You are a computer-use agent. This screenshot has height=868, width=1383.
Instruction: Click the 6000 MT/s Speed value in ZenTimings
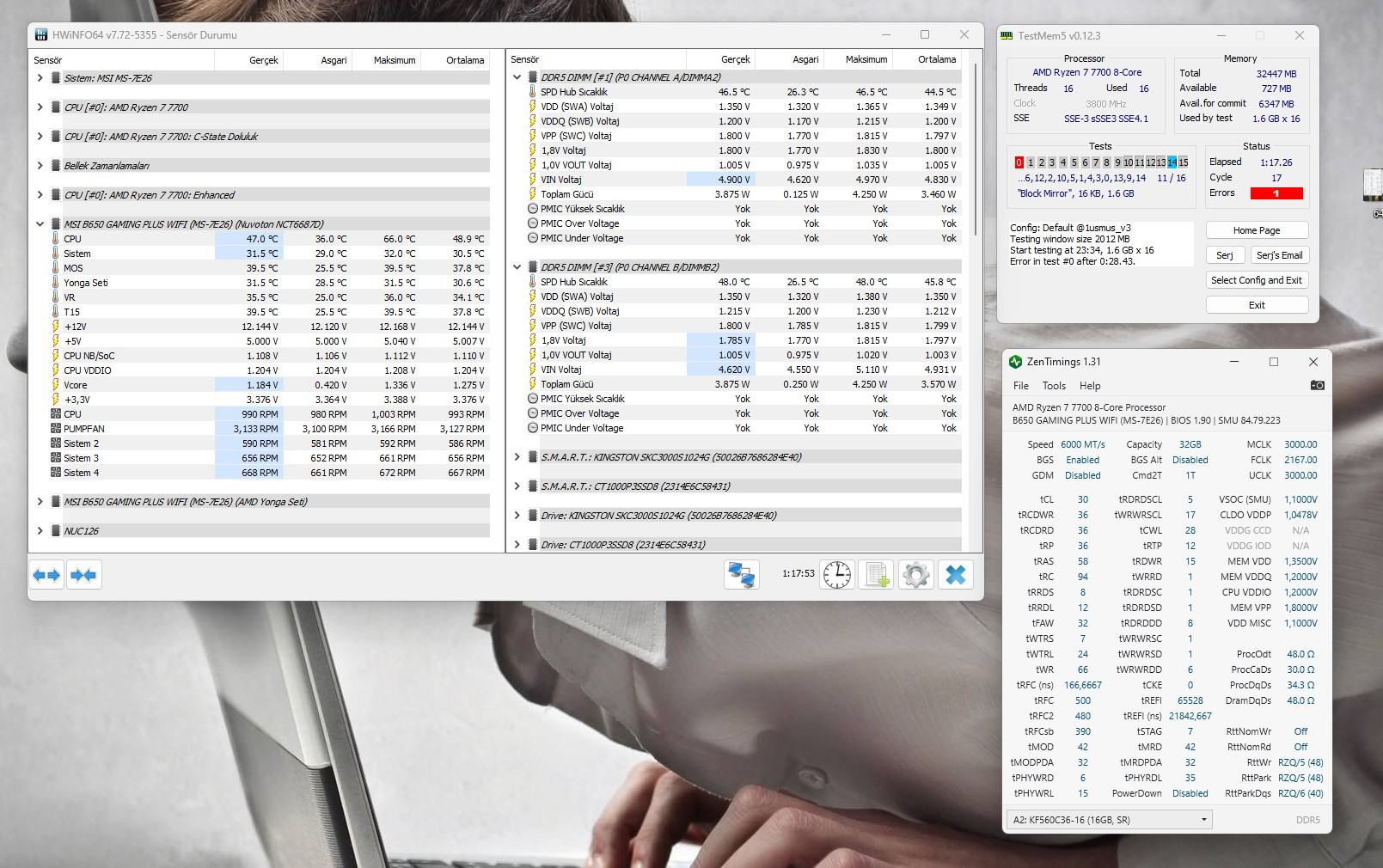[x=1082, y=444]
